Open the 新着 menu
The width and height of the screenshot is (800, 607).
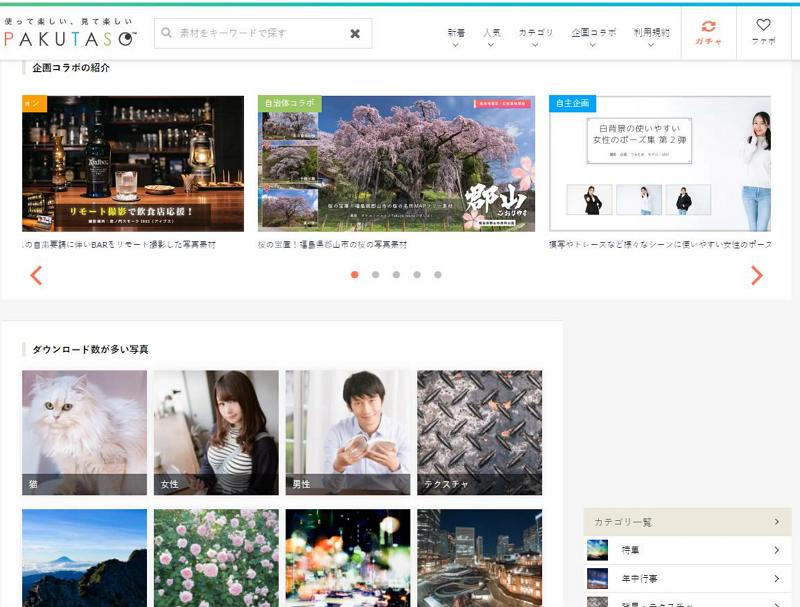456,33
